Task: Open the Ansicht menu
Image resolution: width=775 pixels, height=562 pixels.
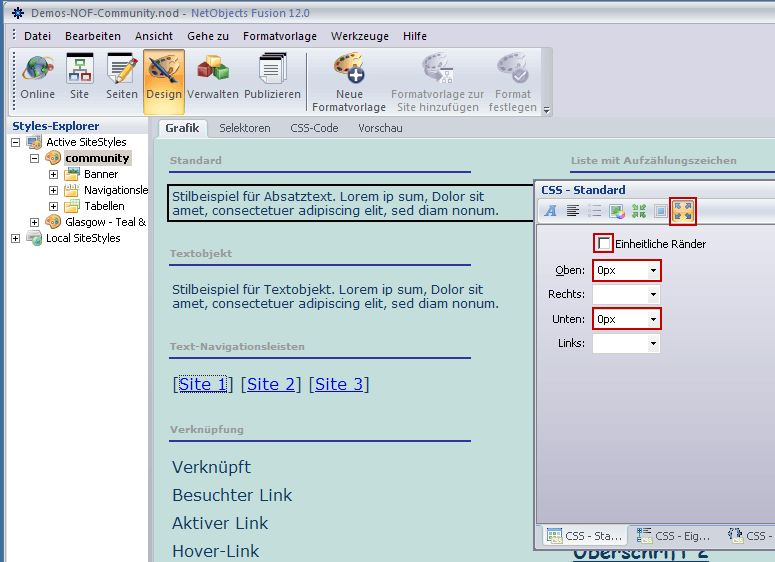Action: click(154, 36)
